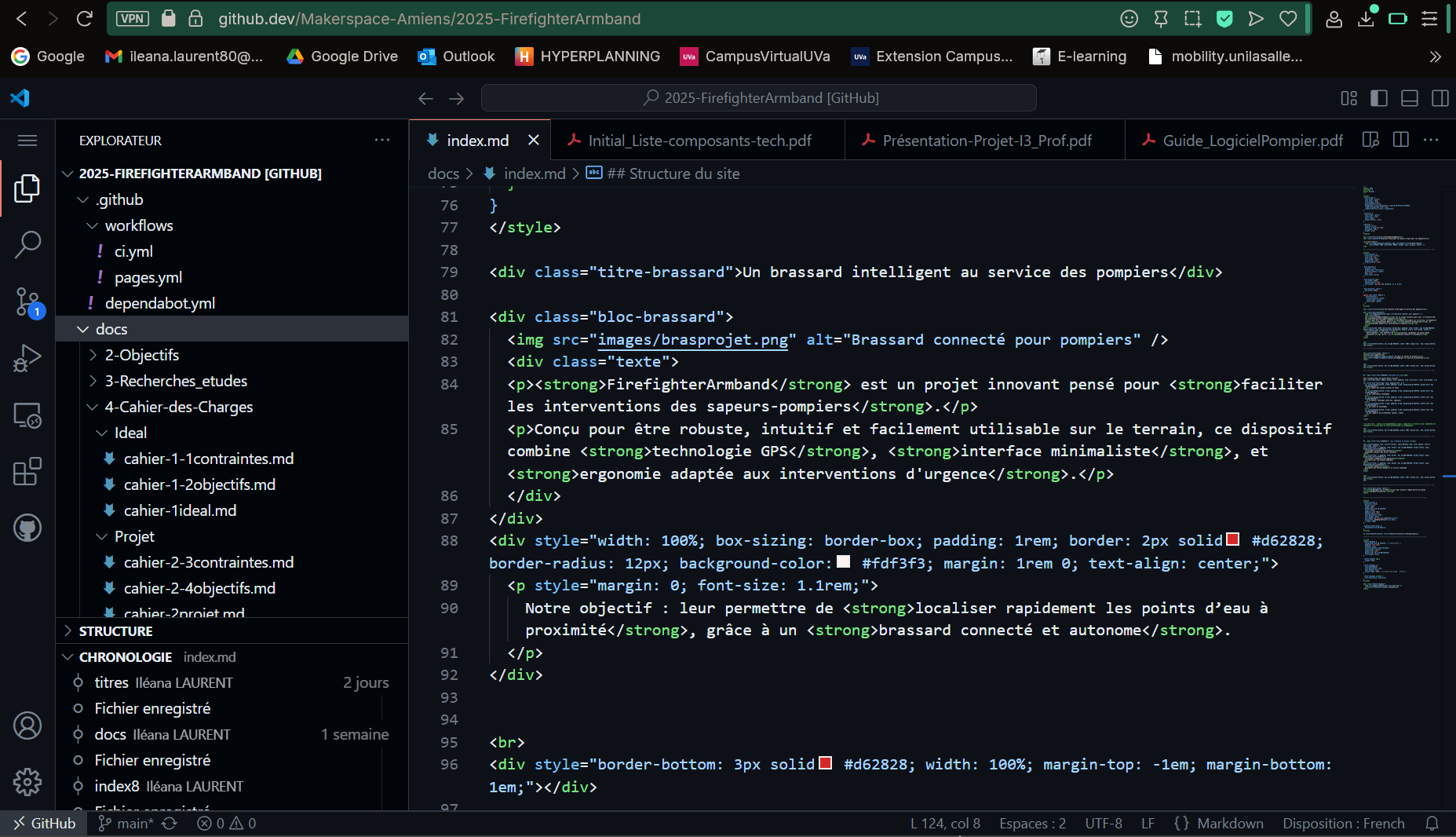Open the Remote Explorer panel

click(x=28, y=415)
